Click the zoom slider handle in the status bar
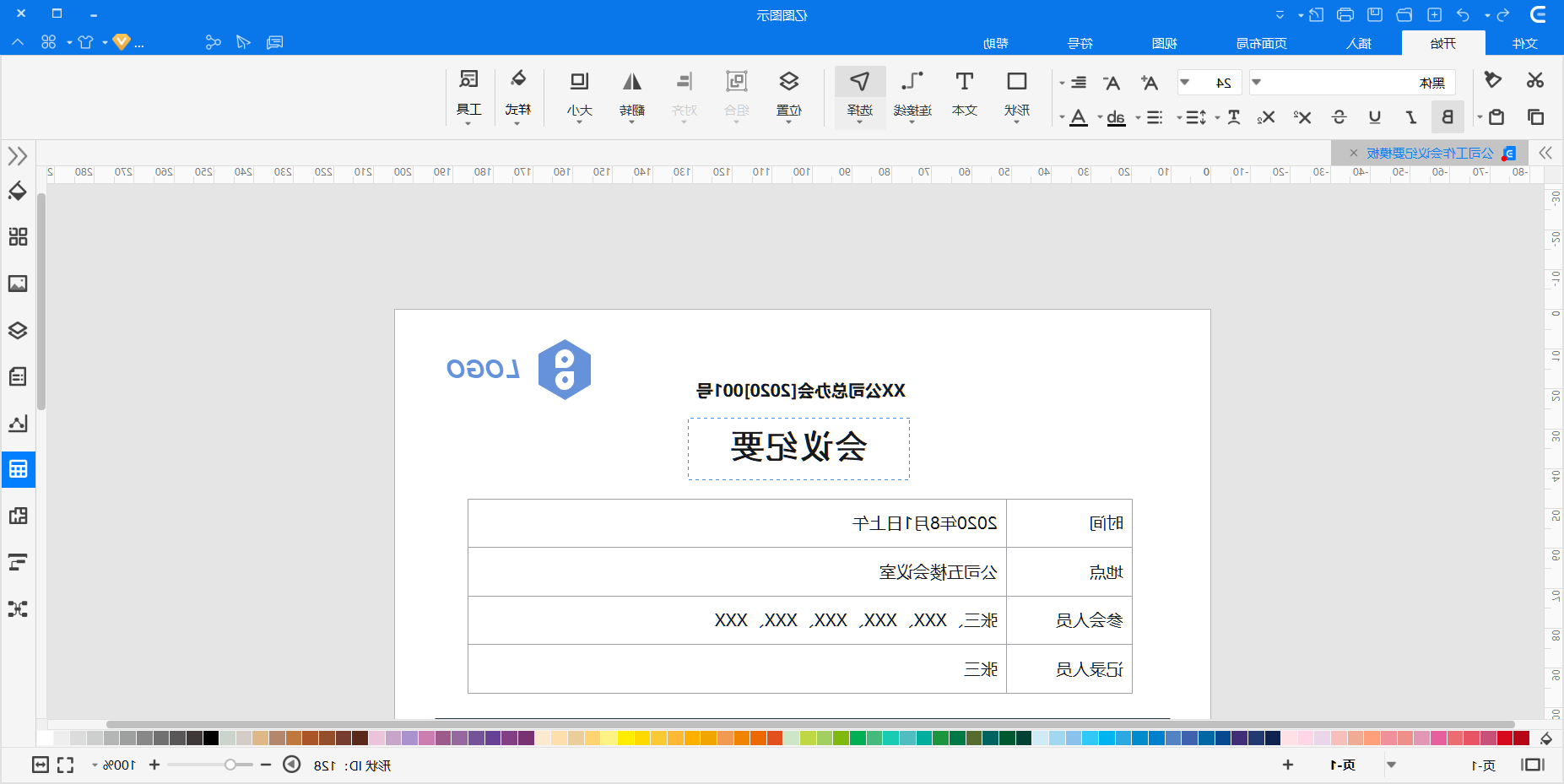 click(x=230, y=765)
